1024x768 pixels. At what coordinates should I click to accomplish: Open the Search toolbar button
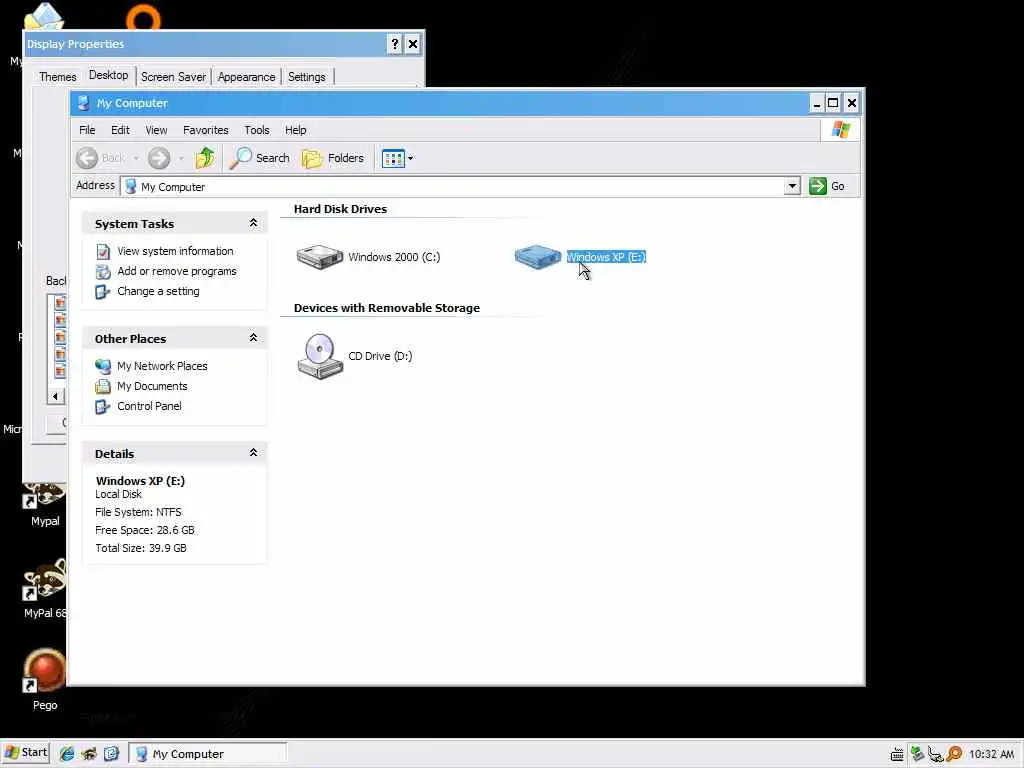pos(260,158)
